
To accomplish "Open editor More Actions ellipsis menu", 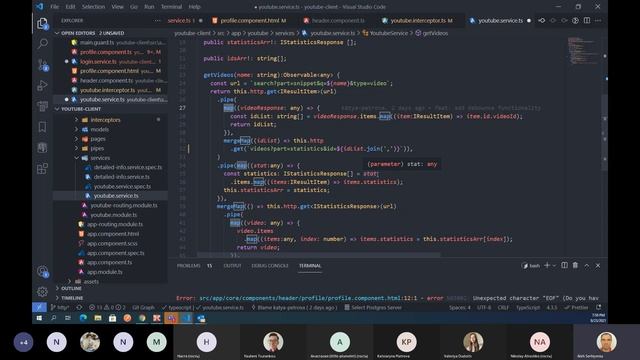I will point(598,20).
